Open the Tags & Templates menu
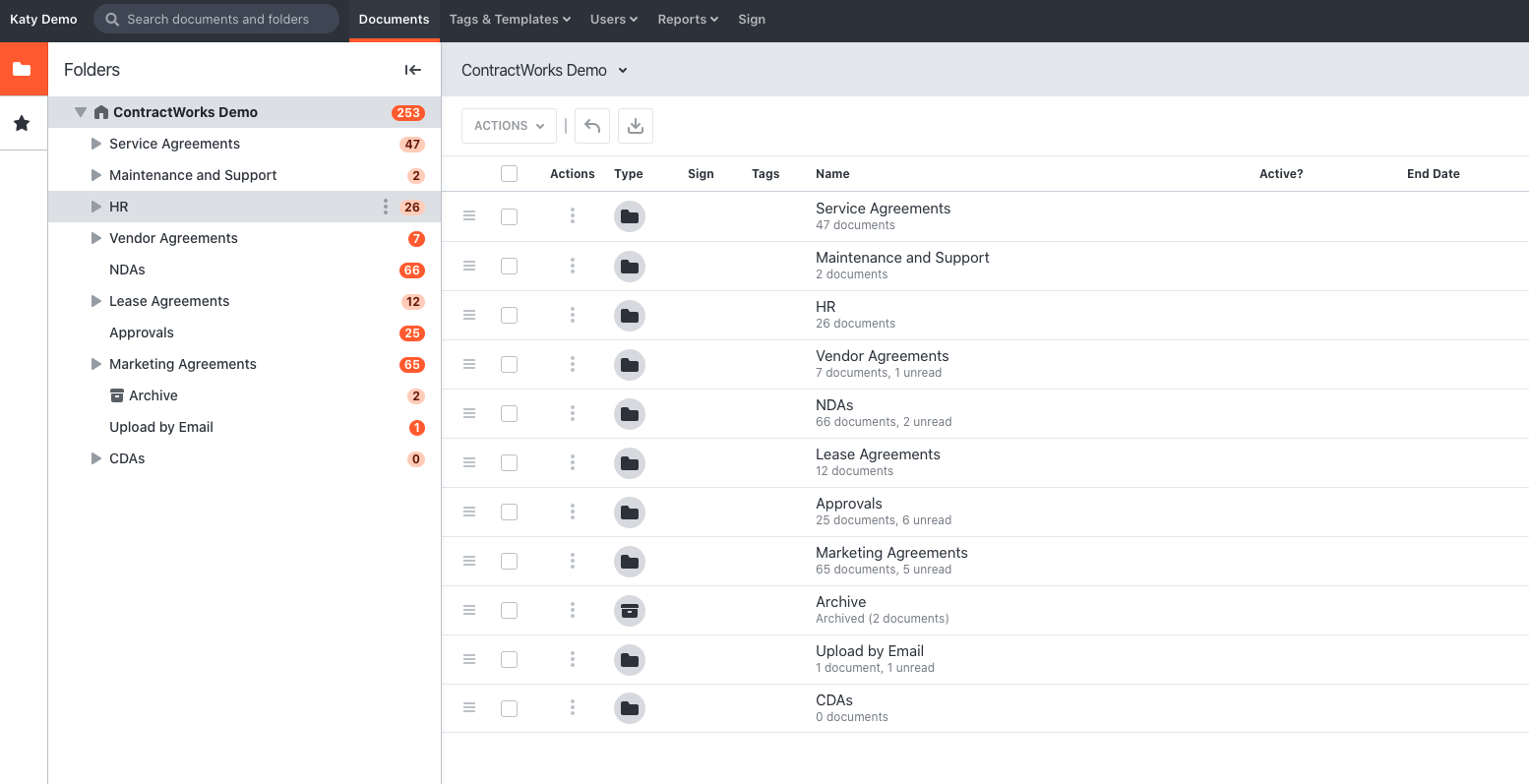1529x784 pixels. click(x=510, y=20)
